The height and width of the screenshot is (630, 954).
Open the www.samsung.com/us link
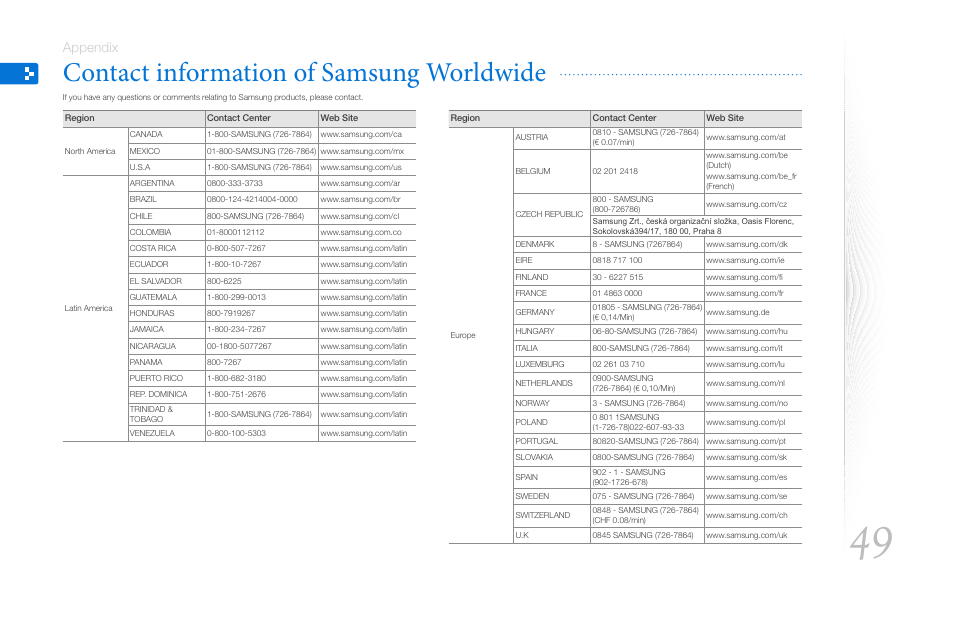point(361,167)
